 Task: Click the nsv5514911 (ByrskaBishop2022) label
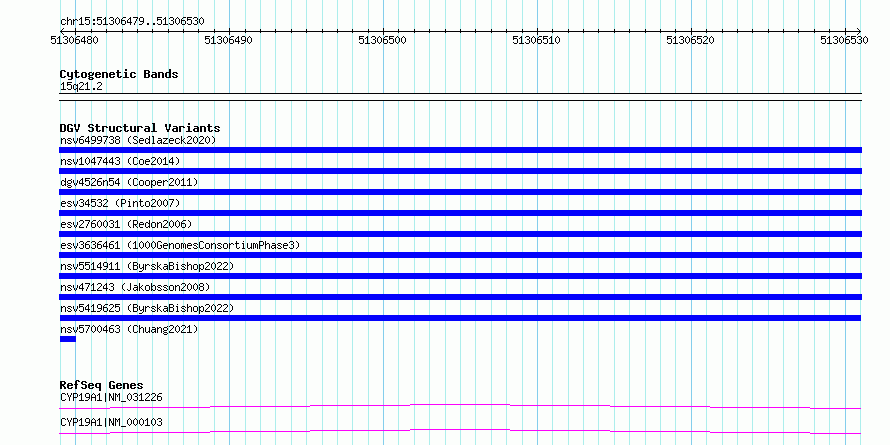(x=147, y=266)
